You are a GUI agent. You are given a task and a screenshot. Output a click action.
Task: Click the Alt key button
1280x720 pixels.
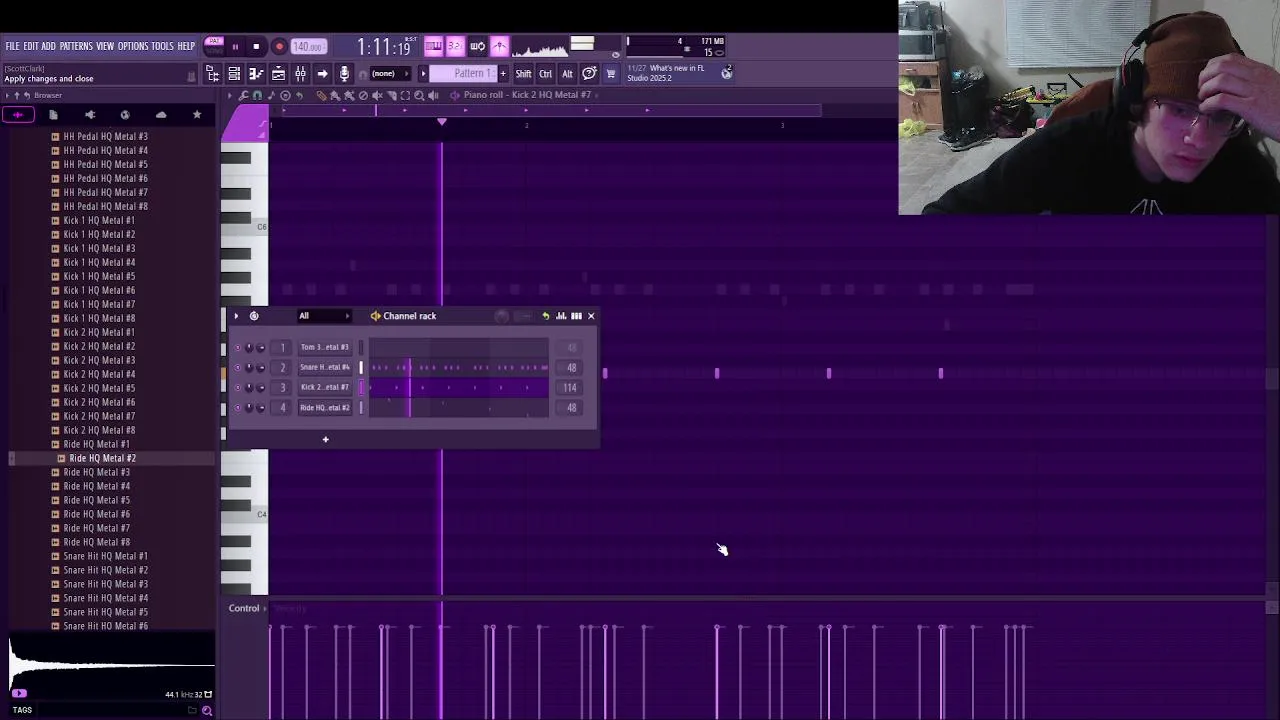point(567,74)
